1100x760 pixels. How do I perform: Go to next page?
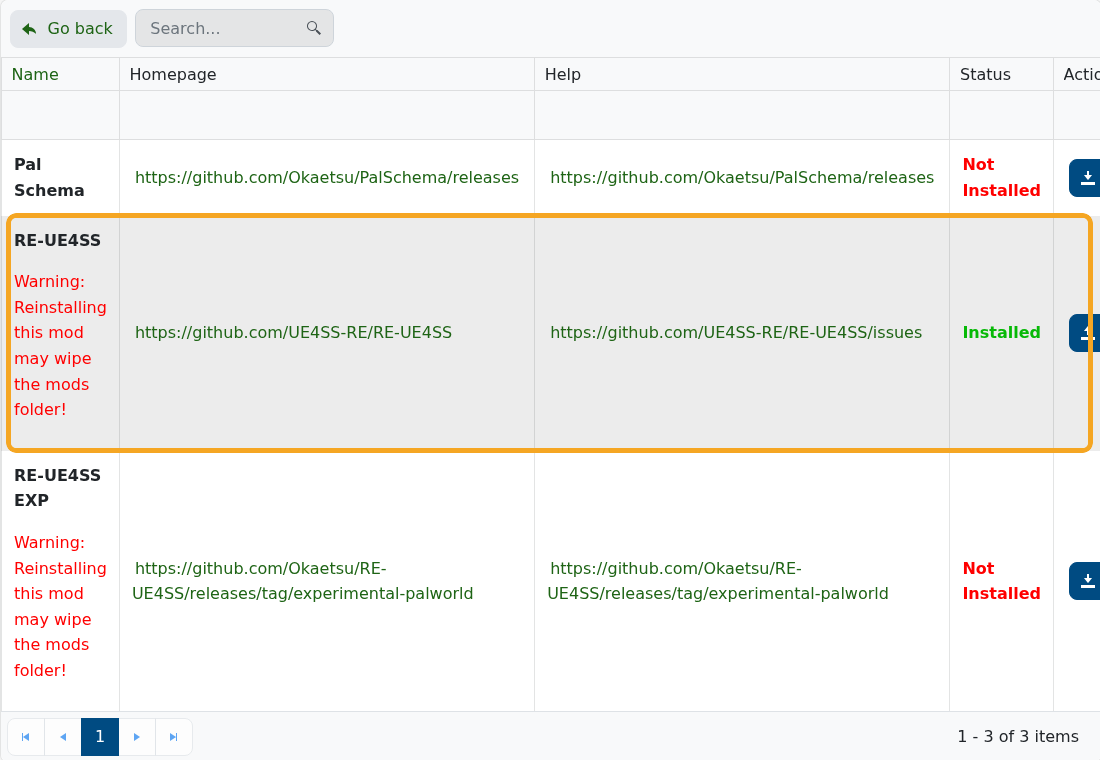pos(137,737)
